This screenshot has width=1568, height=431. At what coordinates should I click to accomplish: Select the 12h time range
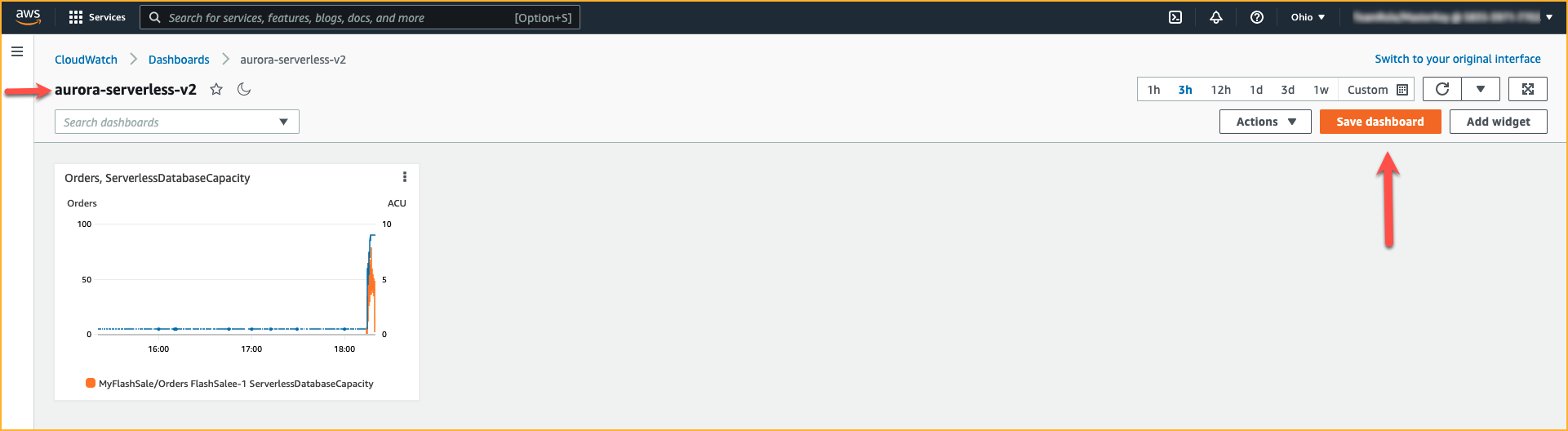click(1220, 90)
